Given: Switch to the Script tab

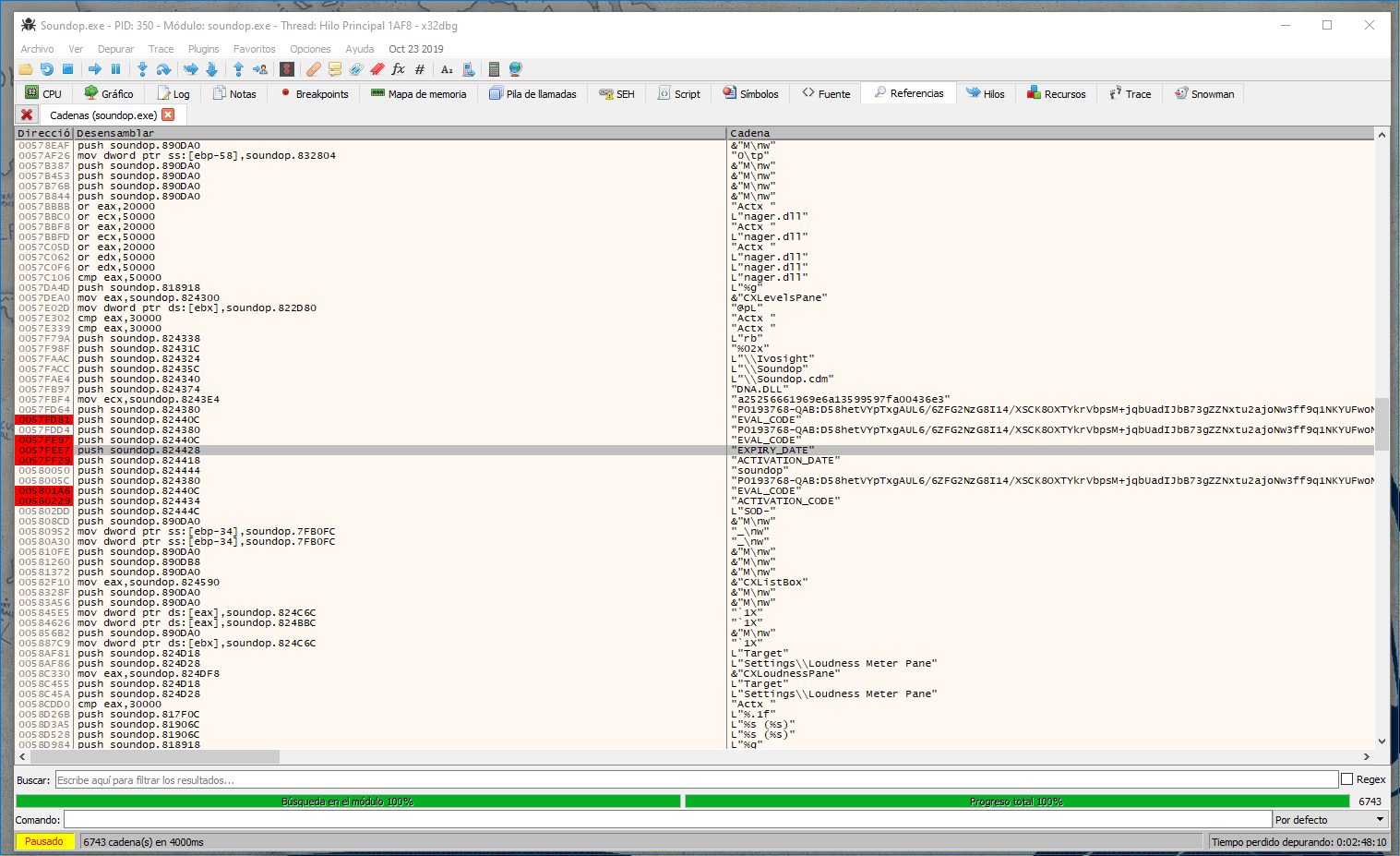Looking at the screenshot, I should pyautogui.click(x=679, y=93).
